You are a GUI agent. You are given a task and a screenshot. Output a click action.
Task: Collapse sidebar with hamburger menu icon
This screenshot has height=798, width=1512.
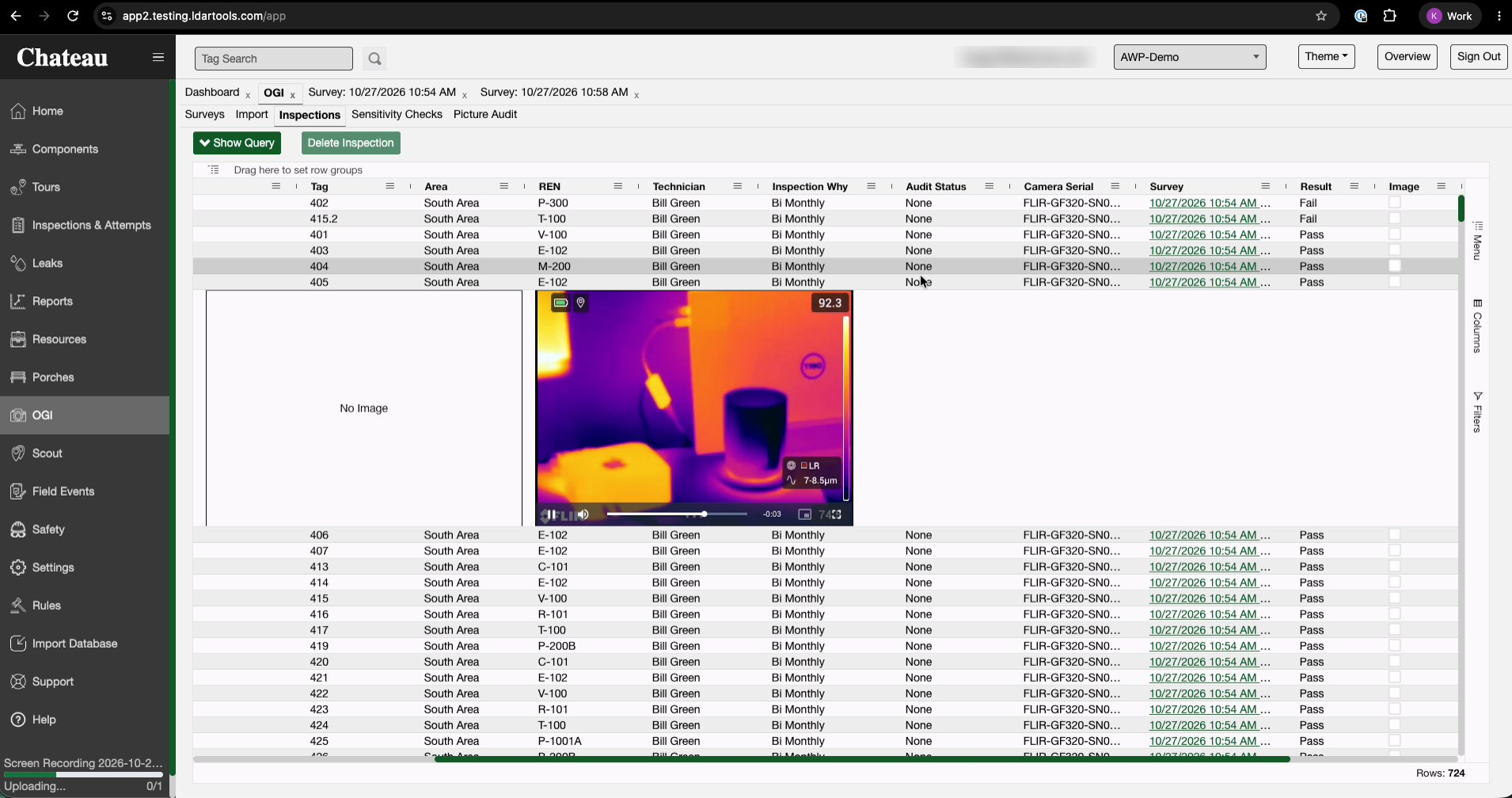tap(158, 57)
